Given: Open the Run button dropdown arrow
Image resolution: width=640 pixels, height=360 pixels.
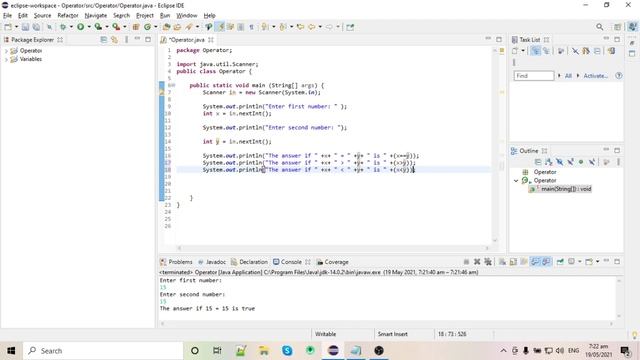Looking at the screenshot, I should (89, 27).
